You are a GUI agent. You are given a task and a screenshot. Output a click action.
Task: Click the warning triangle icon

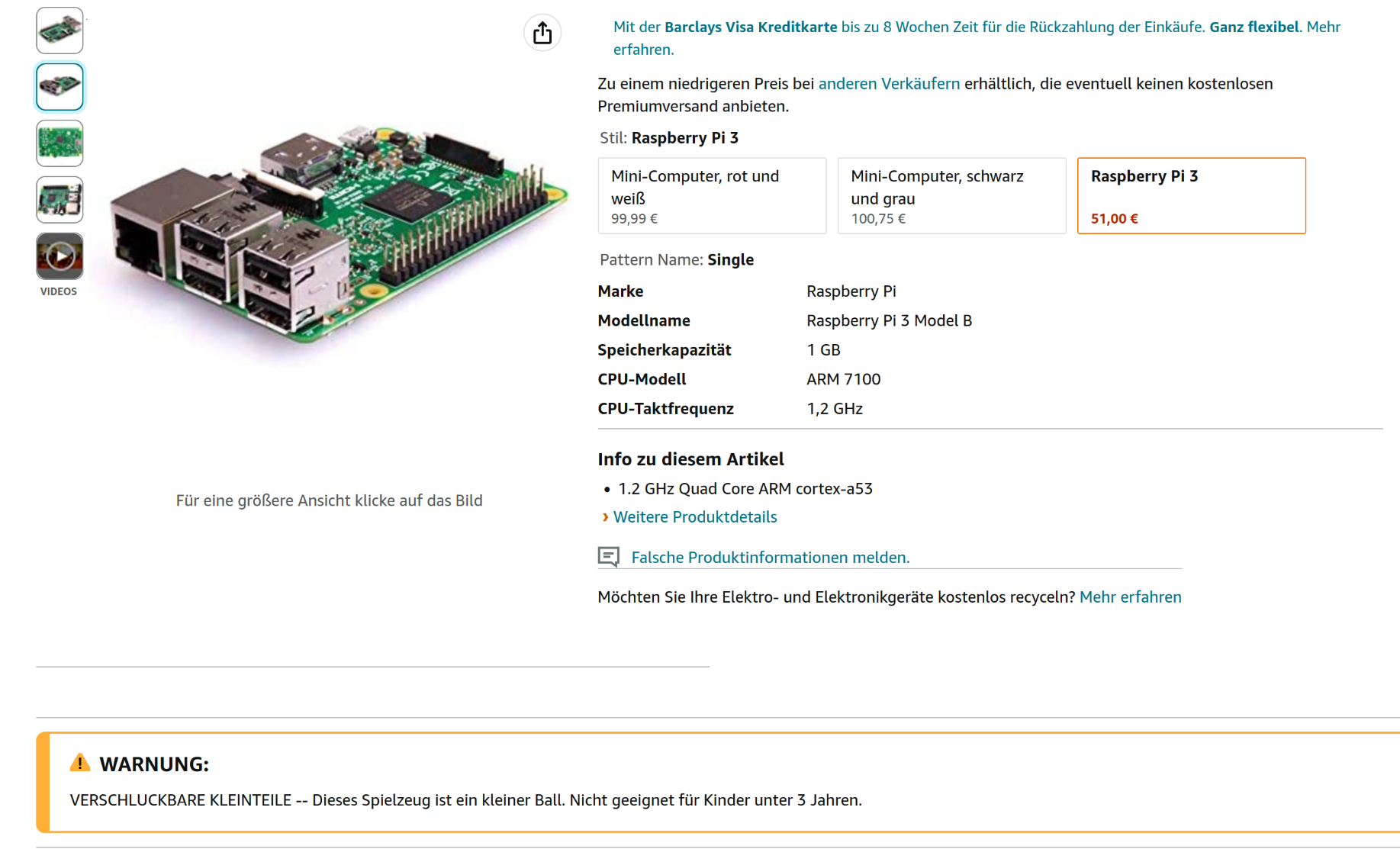tap(80, 763)
